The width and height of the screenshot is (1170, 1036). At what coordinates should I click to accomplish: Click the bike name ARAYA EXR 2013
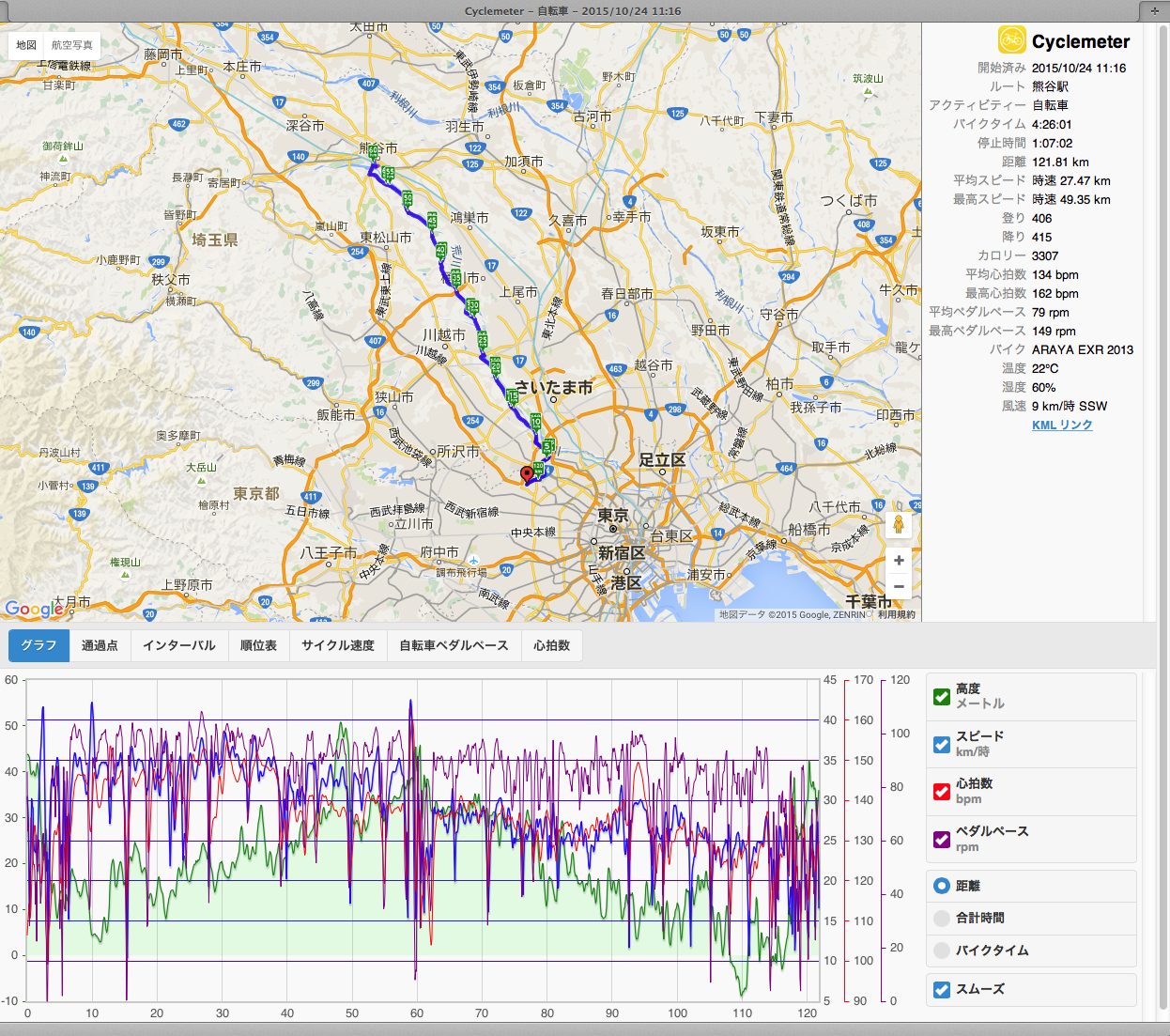click(1083, 349)
